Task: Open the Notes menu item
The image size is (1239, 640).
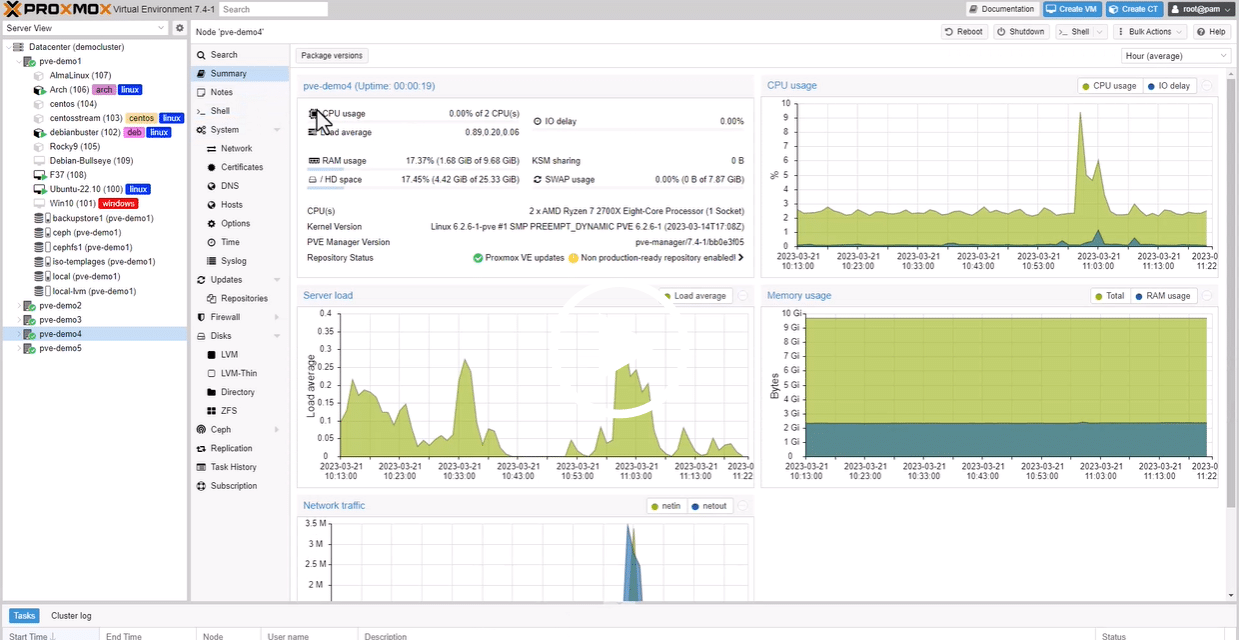Action: click(x=240, y=92)
